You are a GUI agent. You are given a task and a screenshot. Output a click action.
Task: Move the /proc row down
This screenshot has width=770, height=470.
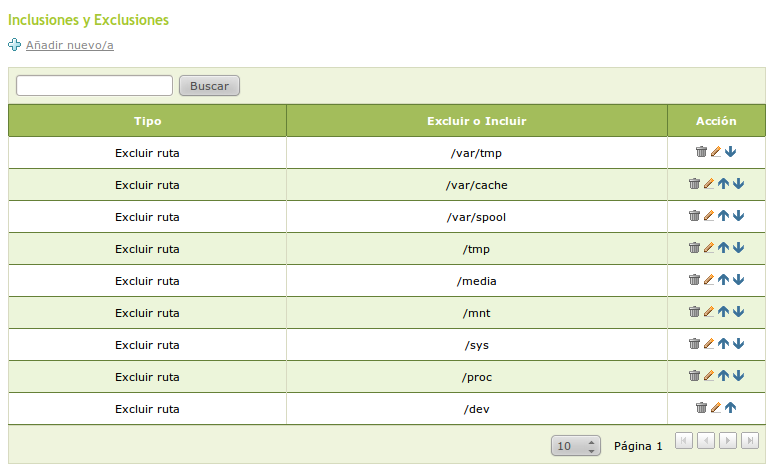(738, 376)
